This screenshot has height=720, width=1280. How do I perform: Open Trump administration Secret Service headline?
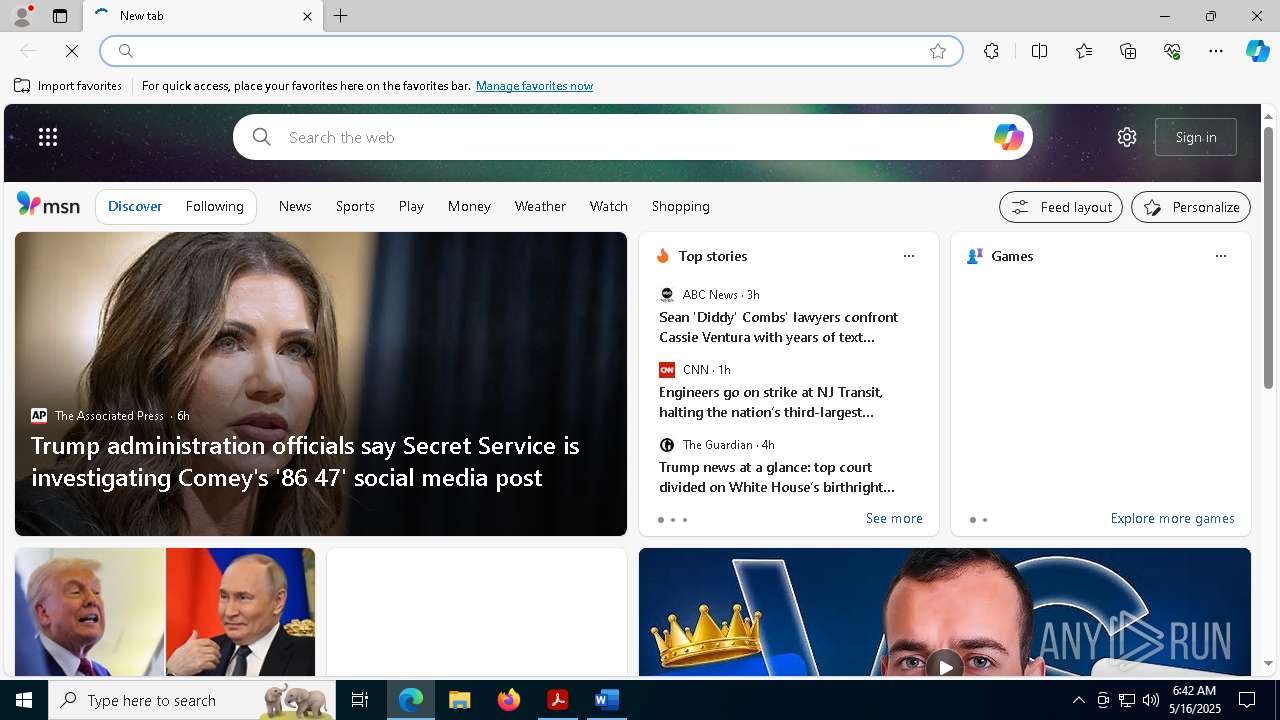(x=305, y=461)
